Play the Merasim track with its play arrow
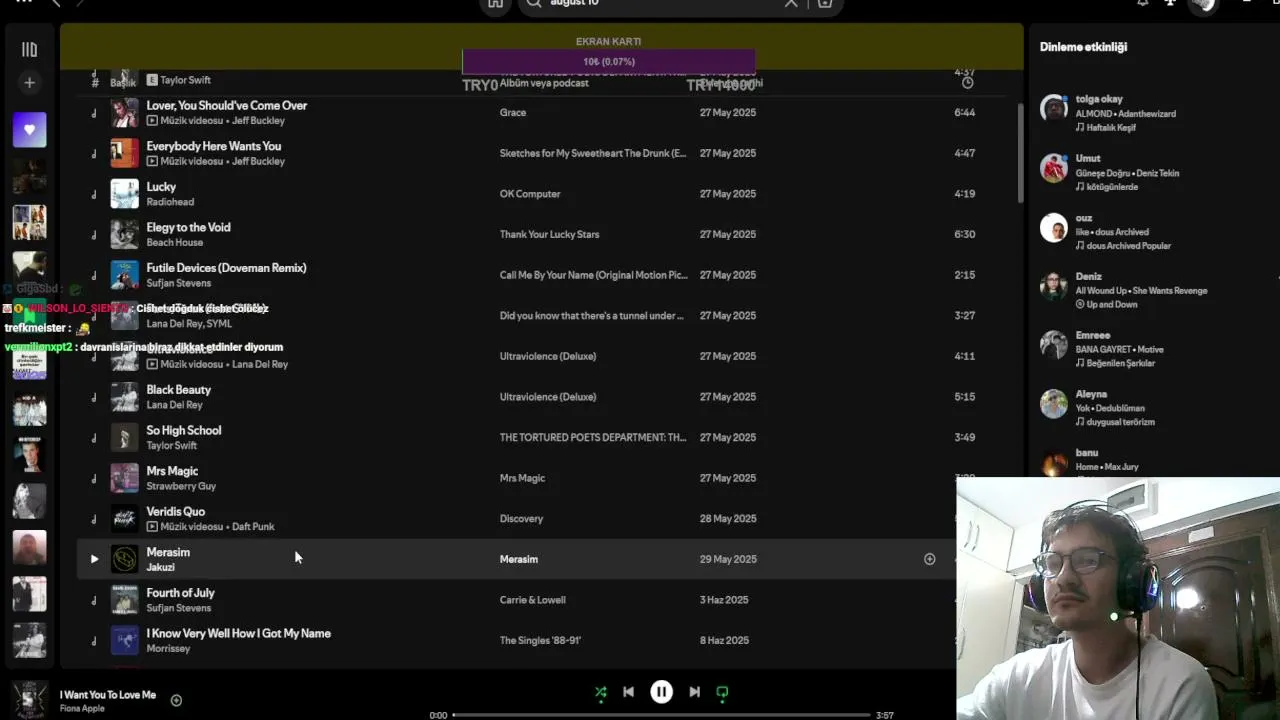 pyautogui.click(x=94, y=559)
